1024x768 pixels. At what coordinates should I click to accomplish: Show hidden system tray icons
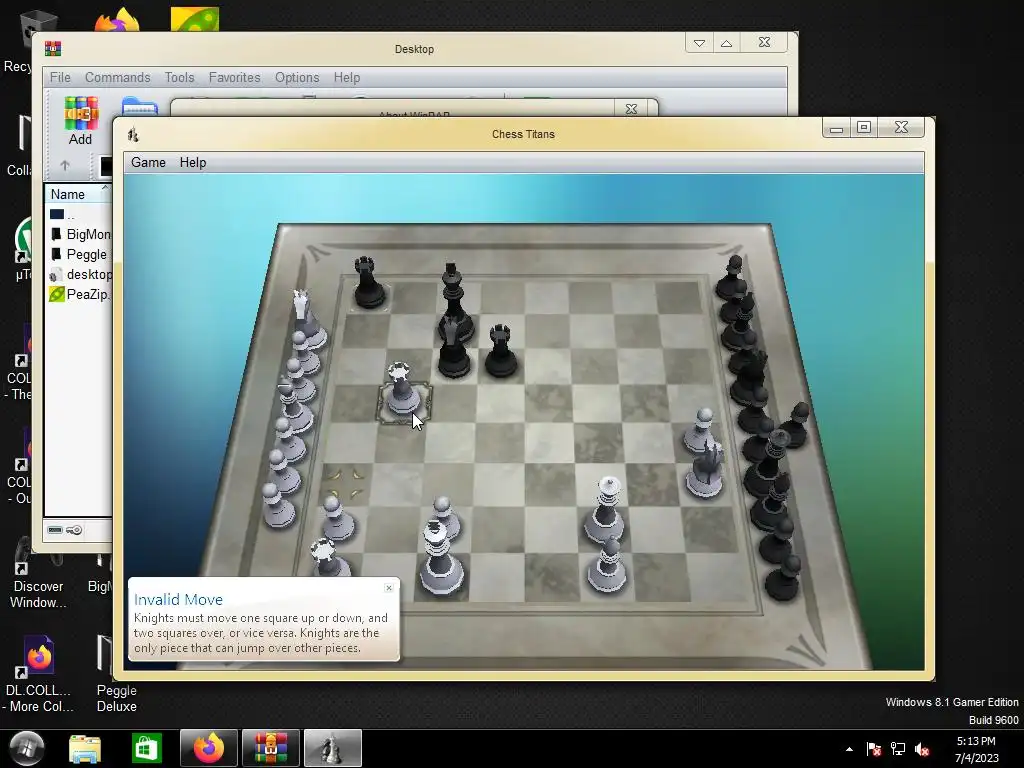coord(849,750)
